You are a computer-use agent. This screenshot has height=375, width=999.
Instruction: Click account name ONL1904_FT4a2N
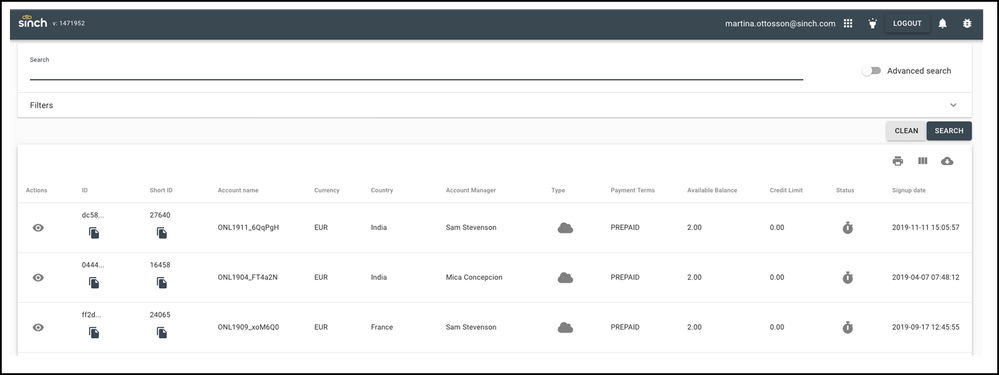tap(248, 278)
